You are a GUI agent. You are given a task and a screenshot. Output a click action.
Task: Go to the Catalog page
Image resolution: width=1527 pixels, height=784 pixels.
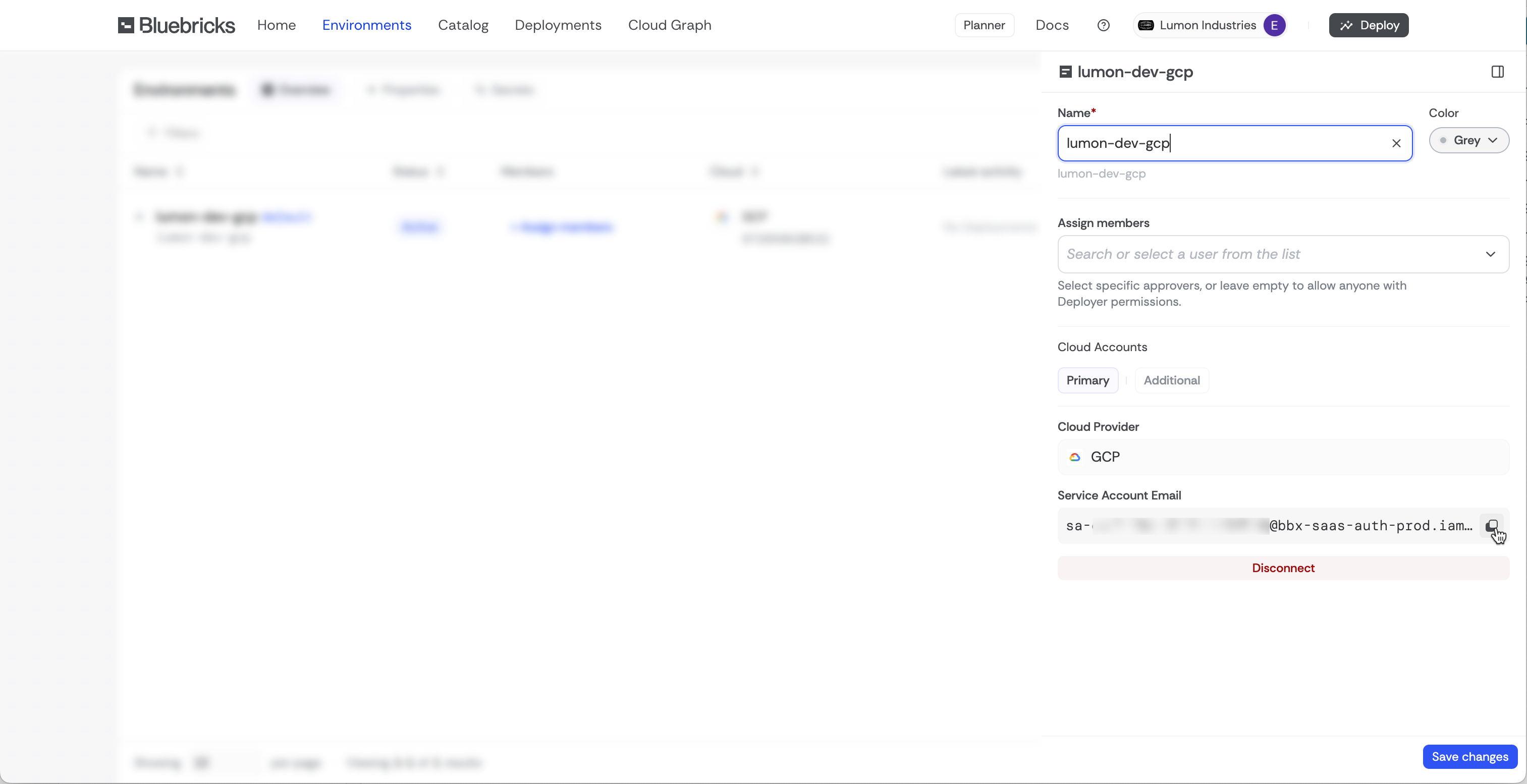coord(463,25)
